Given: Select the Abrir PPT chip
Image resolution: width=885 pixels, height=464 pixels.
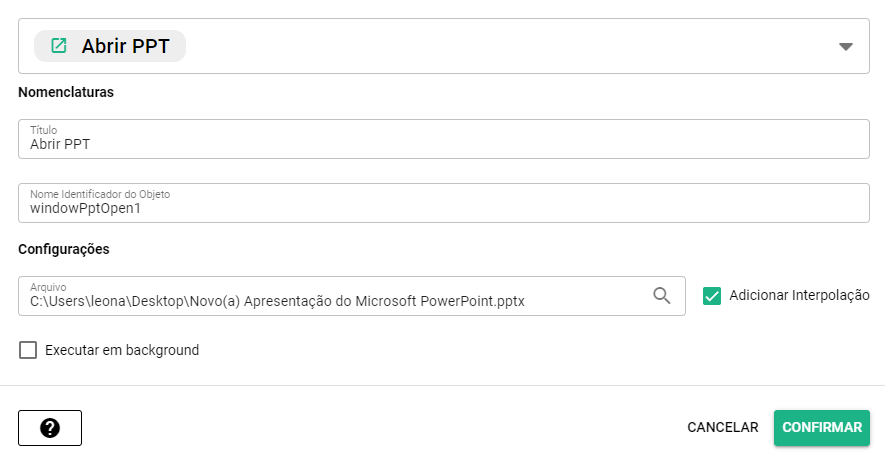Looking at the screenshot, I should (x=110, y=46).
